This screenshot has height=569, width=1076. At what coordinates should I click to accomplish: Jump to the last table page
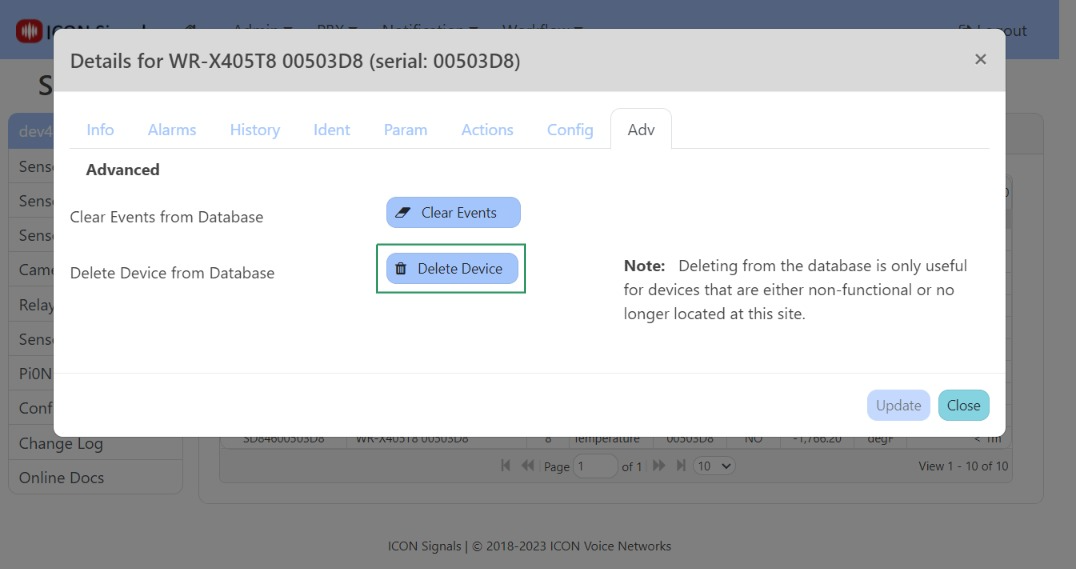pyautogui.click(x=681, y=466)
